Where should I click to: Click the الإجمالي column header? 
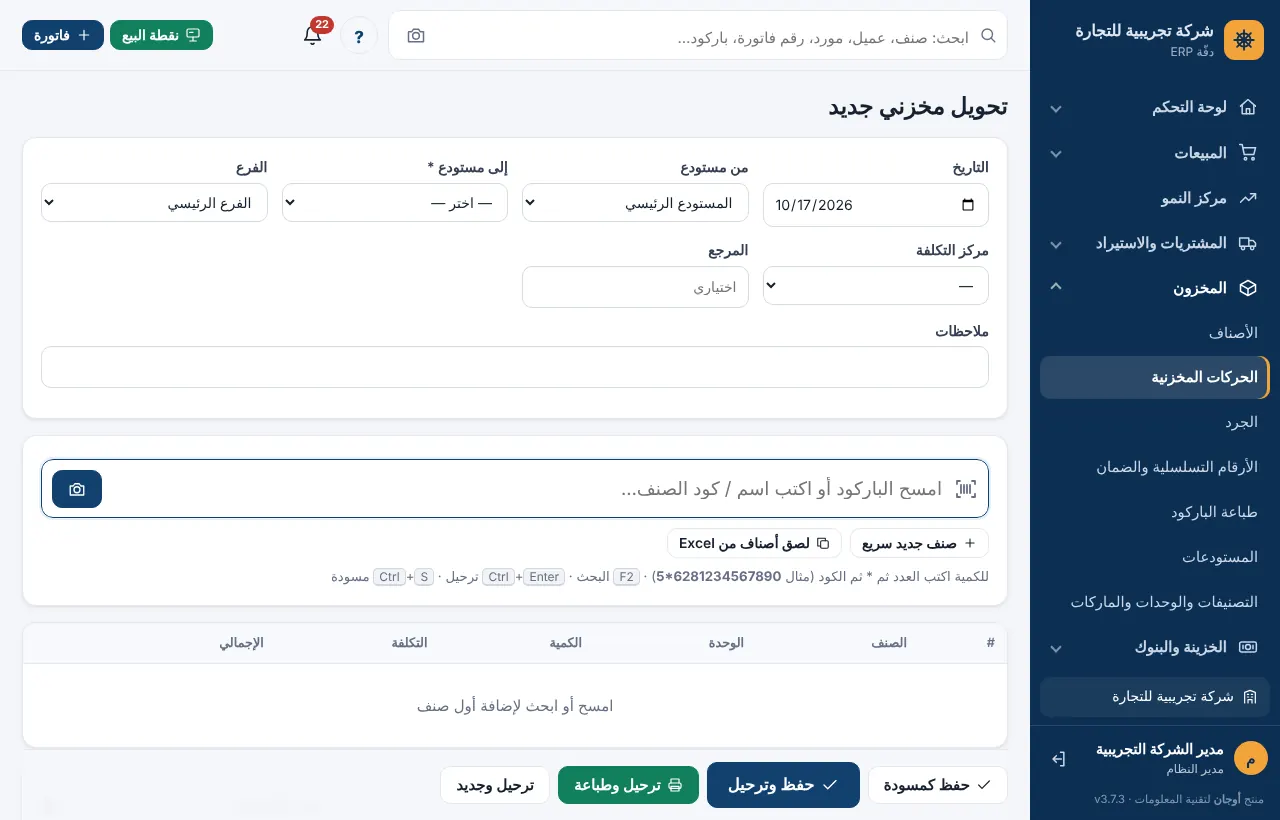[x=241, y=643]
